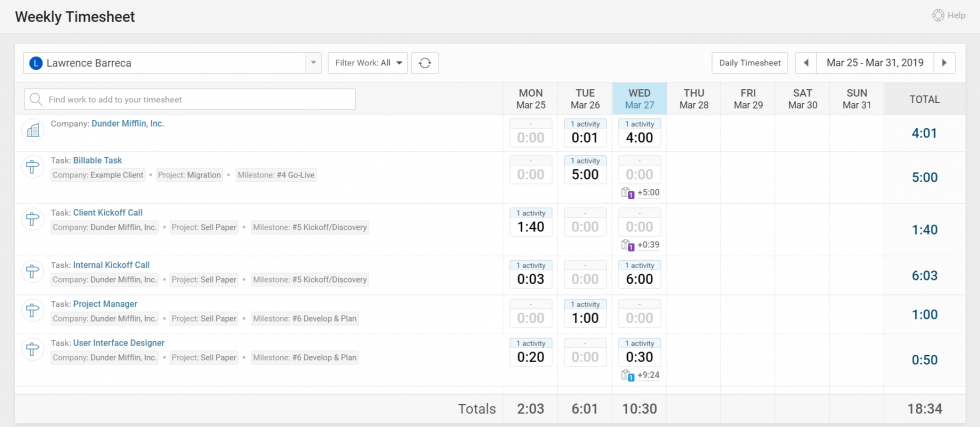
Task: Select the WED Mar 27 column header
Action: pos(639,99)
